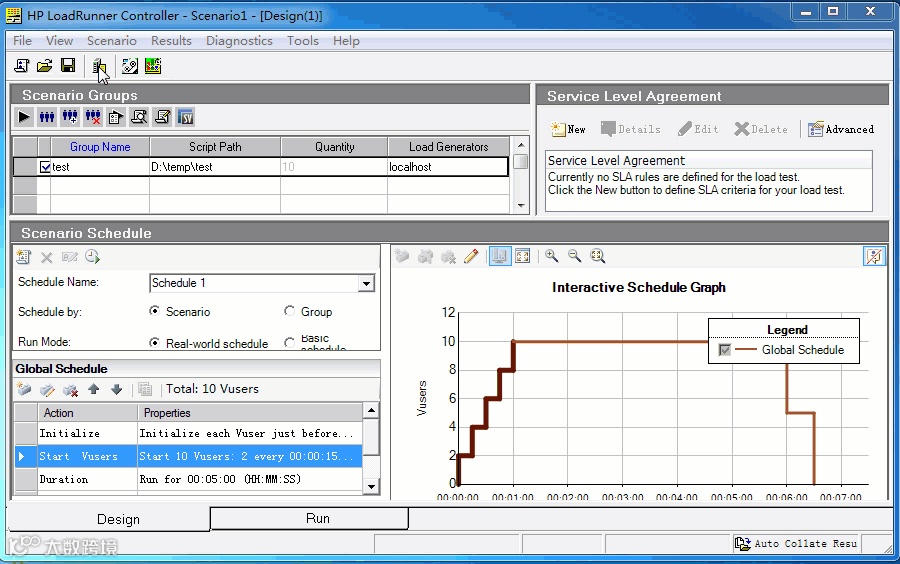Expand the Schedule Name dropdown
Viewport: 900px width, 564px height.
(366, 283)
